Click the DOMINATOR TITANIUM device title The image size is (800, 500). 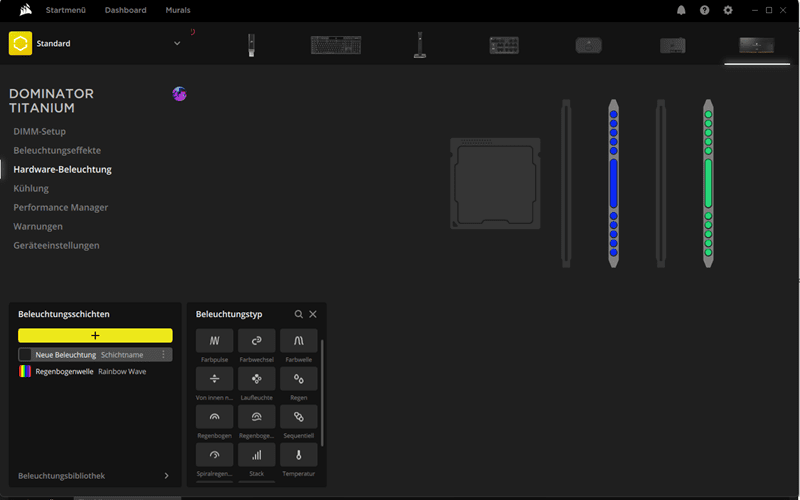[x=52, y=101]
